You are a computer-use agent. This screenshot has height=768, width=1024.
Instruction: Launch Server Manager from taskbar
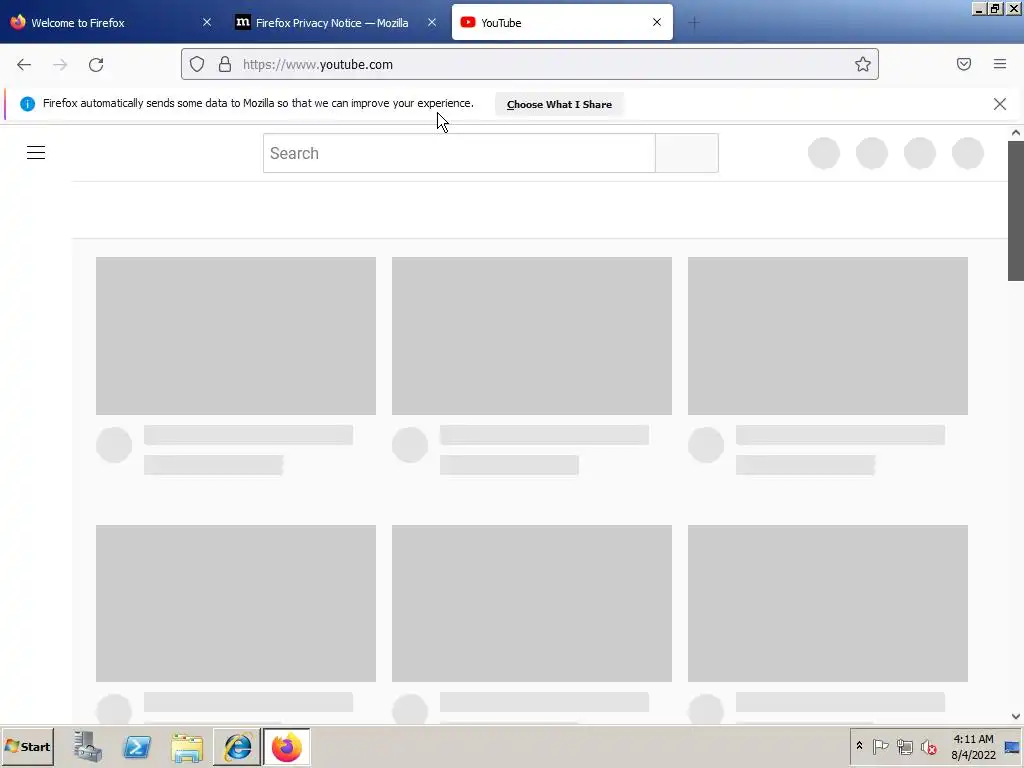pyautogui.click(x=88, y=746)
